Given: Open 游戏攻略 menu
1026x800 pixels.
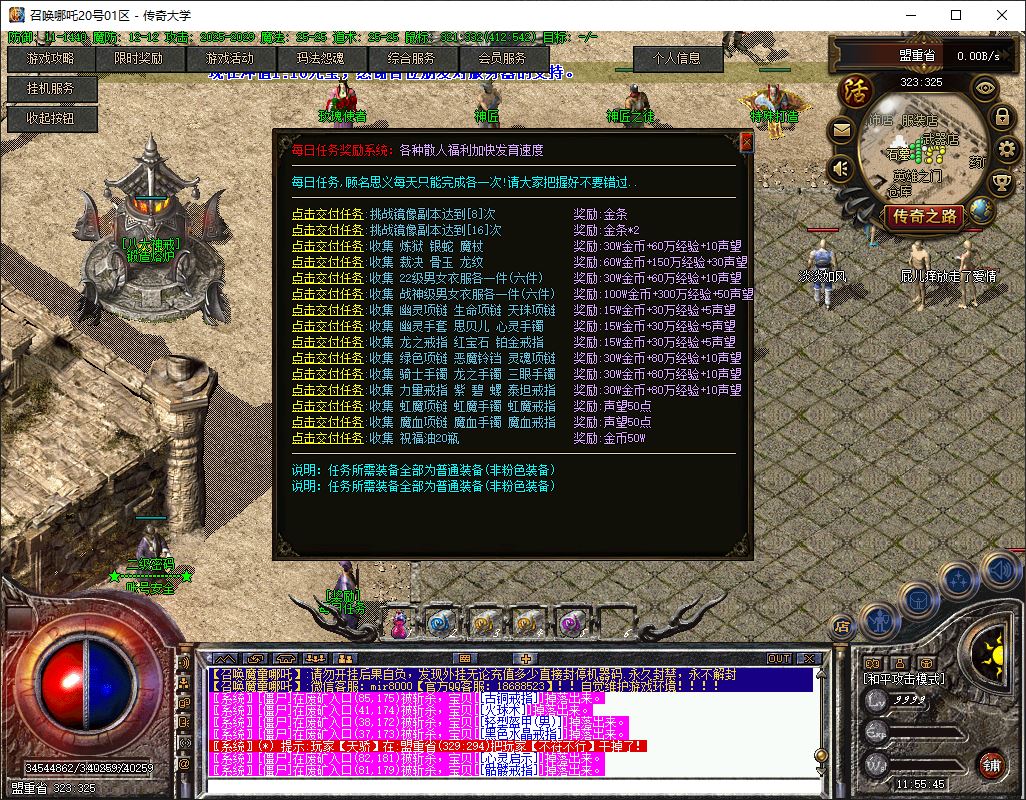Looking at the screenshot, I should pos(51,58).
